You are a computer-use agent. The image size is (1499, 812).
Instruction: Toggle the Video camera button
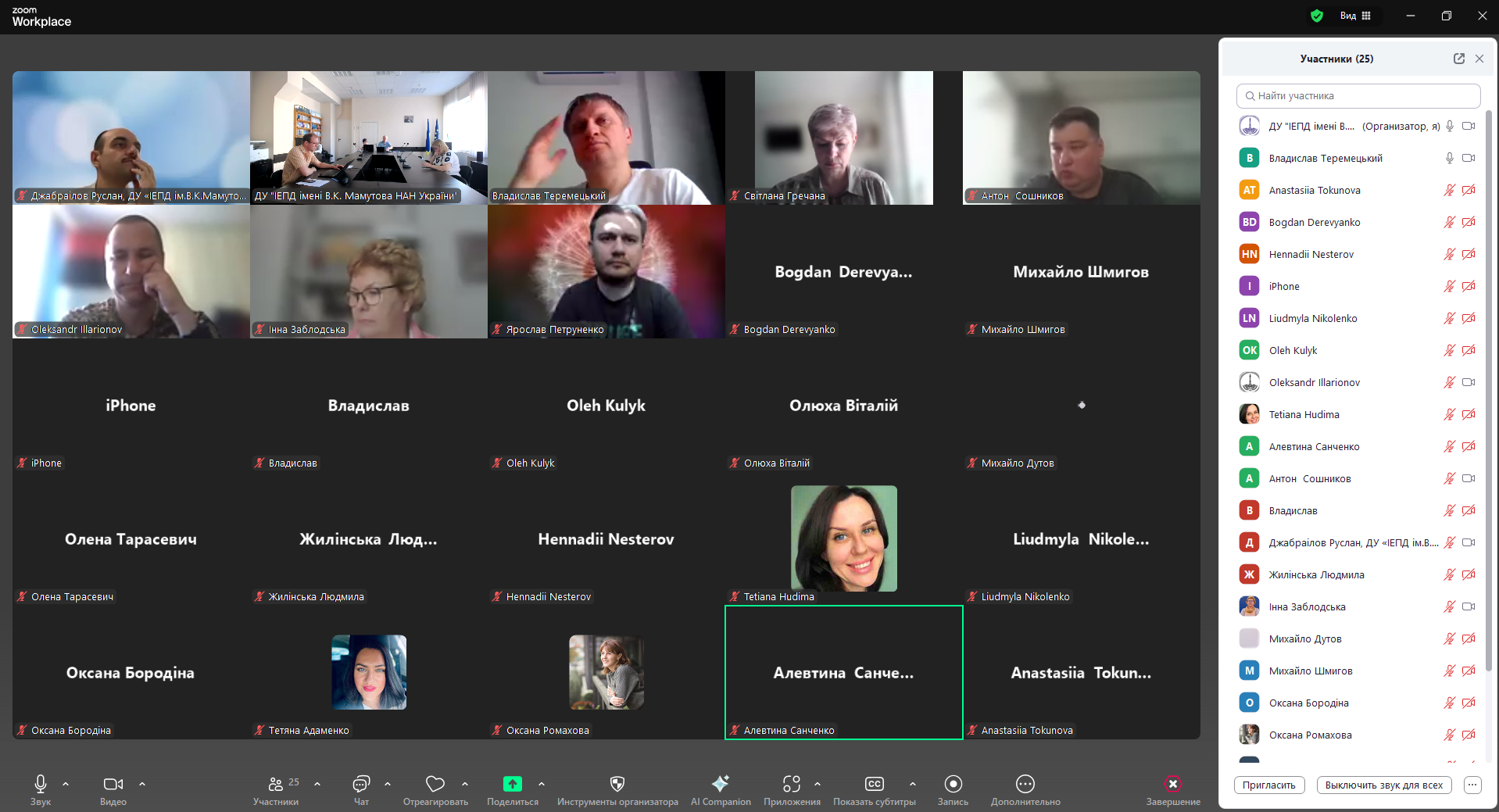click(113, 784)
